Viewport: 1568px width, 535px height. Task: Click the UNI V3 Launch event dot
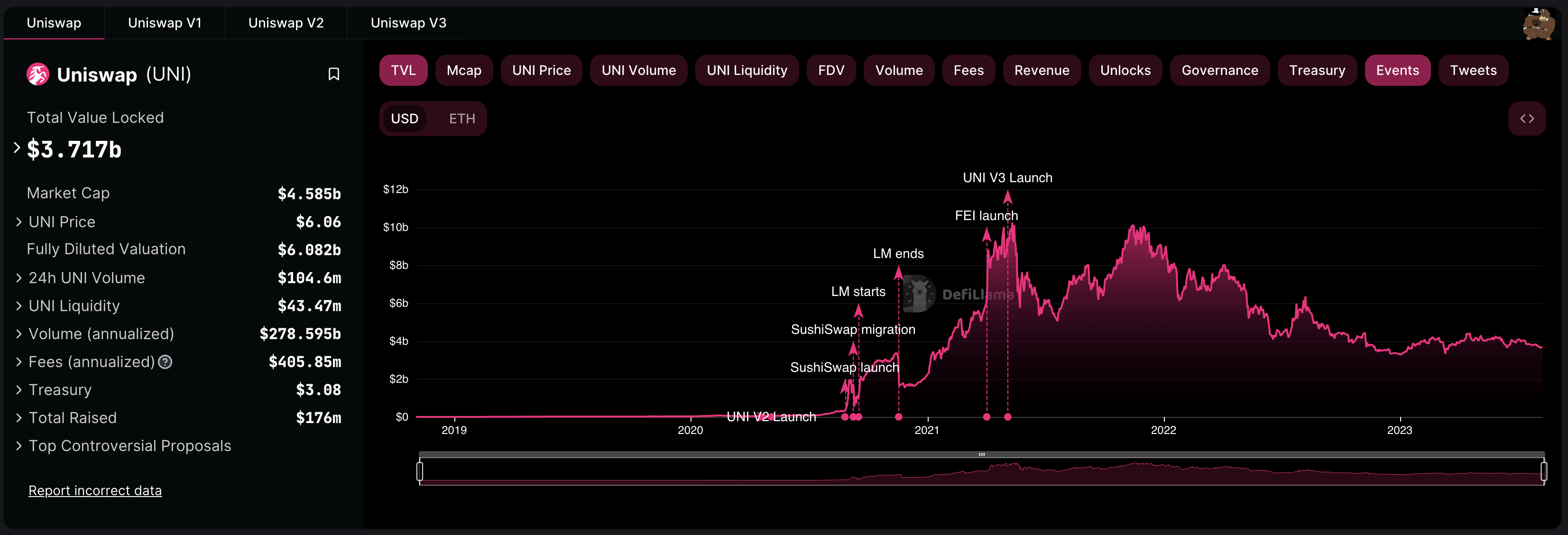pyautogui.click(x=1007, y=417)
